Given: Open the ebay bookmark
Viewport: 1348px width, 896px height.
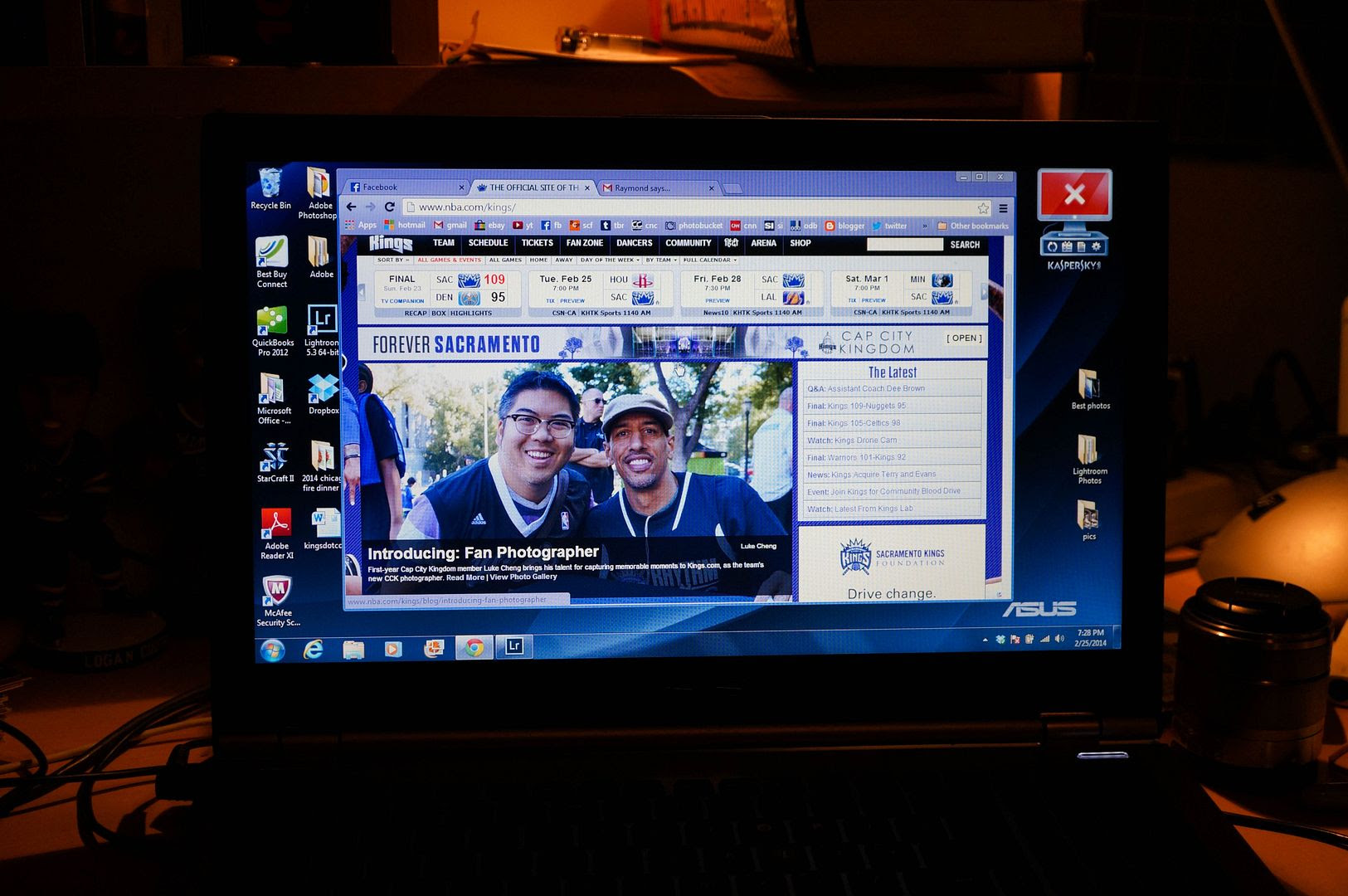Looking at the screenshot, I should [x=489, y=225].
